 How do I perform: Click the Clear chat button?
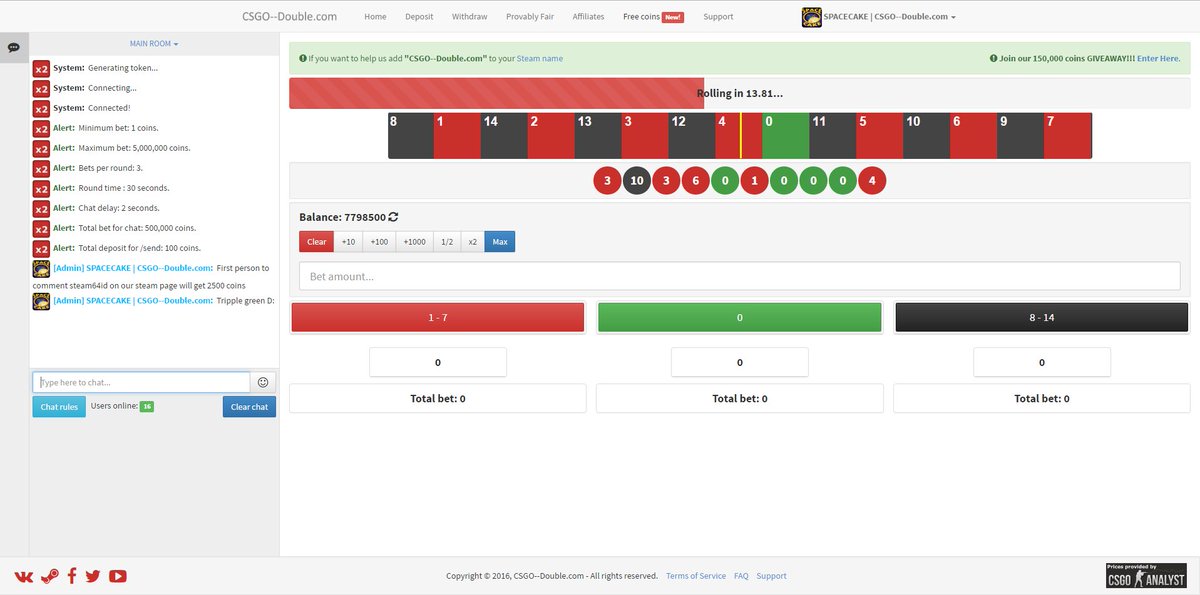249,407
